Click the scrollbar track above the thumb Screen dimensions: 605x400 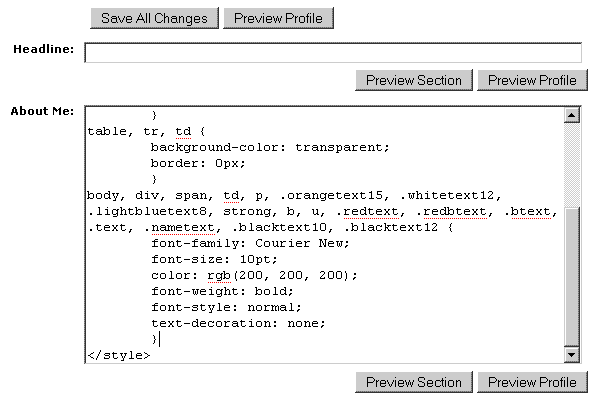pyautogui.click(x=572, y=165)
